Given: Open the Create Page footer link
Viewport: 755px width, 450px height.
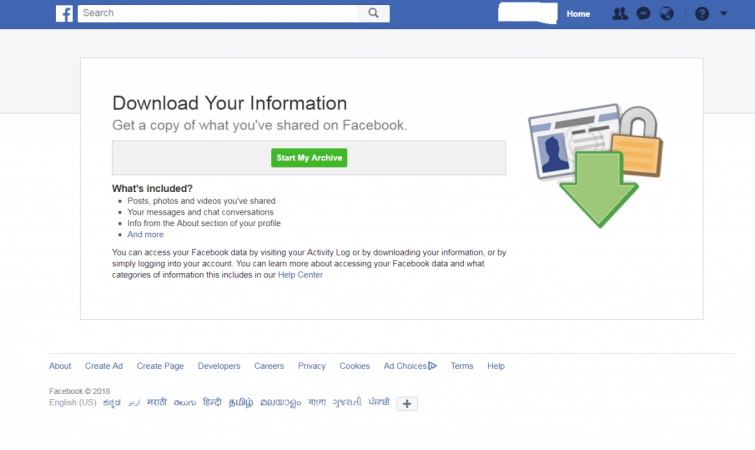Looking at the screenshot, I should [160, 366].
